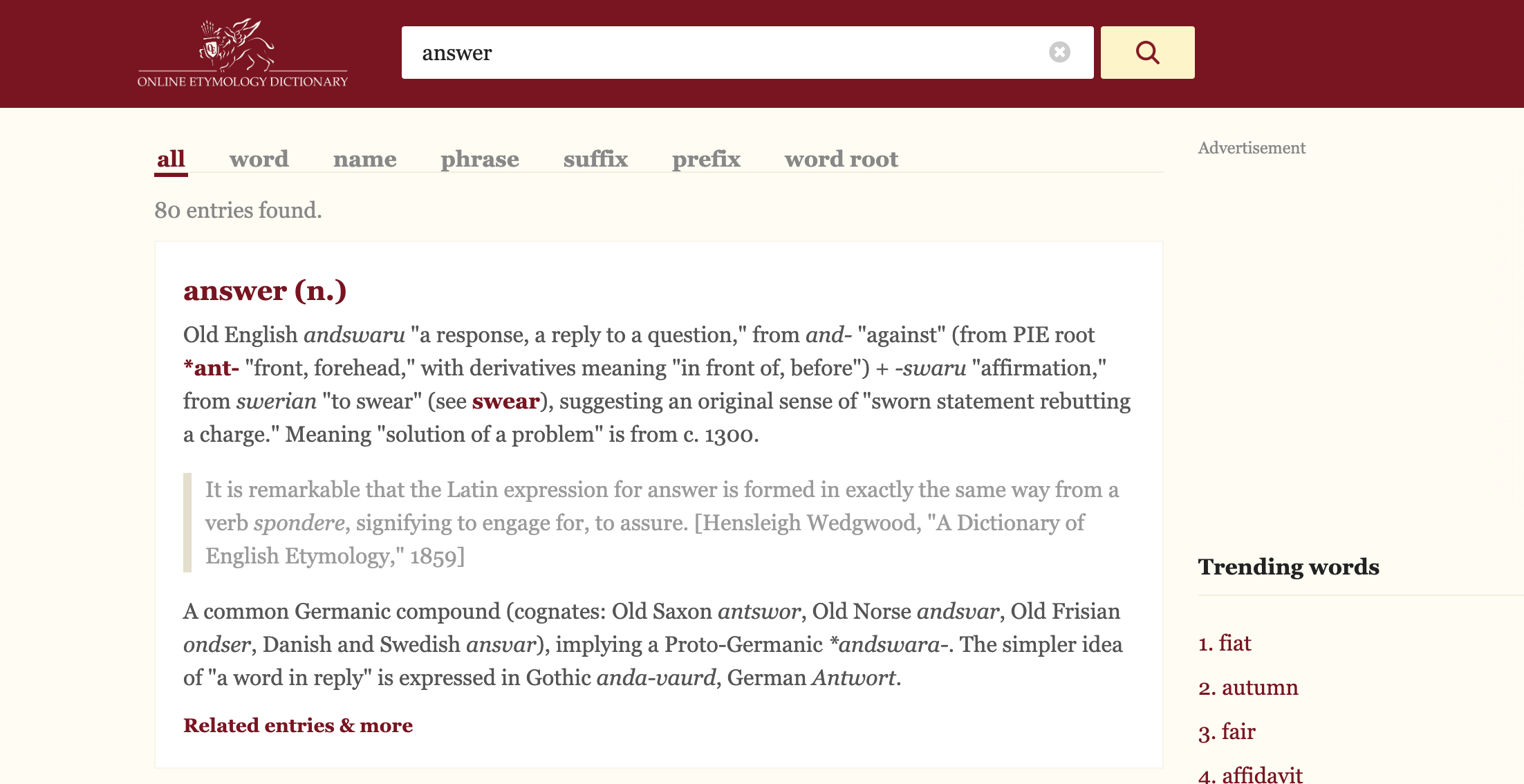This screenshot has height=784, width=1524.
Task: Open trending word "fair"
Action: [1238, 731]
